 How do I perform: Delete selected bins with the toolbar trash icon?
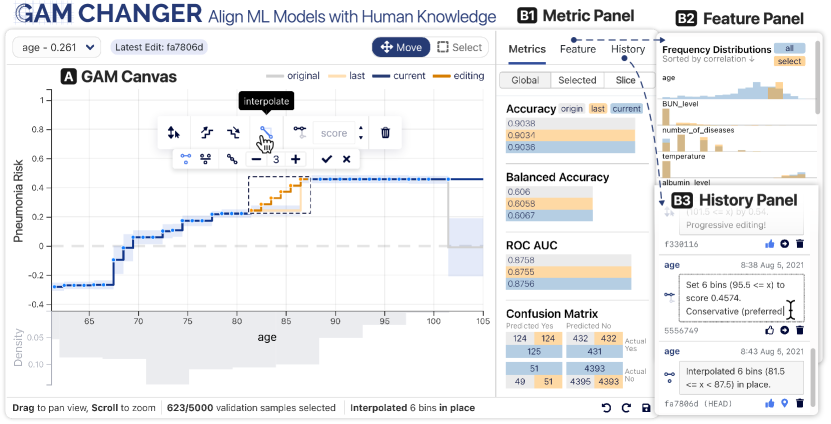385,131
